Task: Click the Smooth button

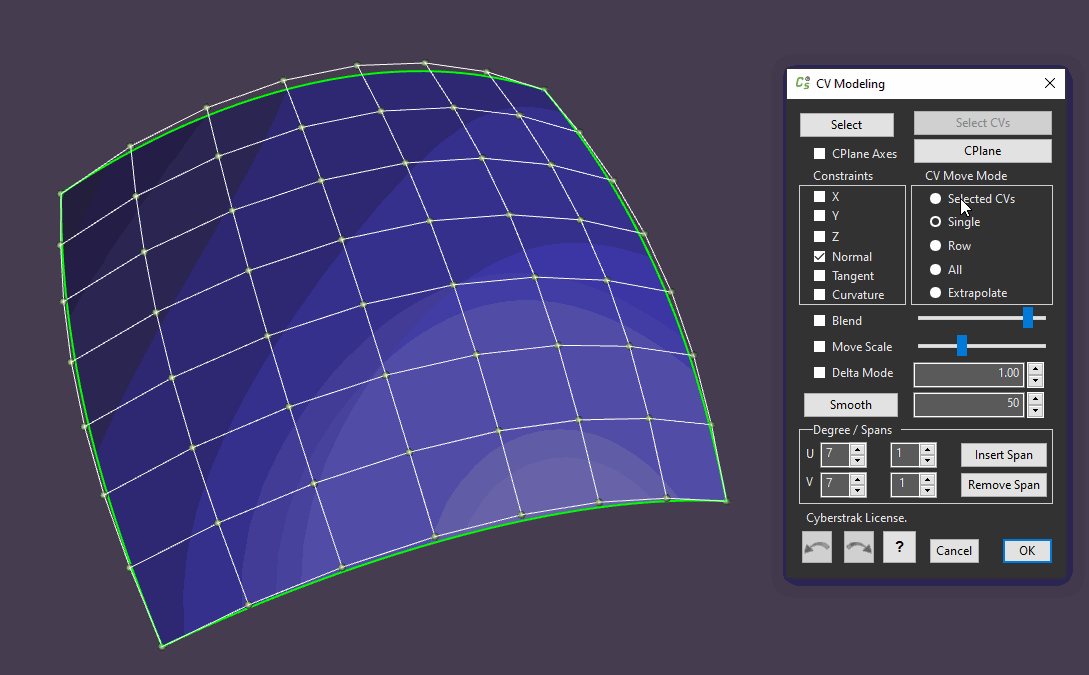Action: tap(850, 405)
